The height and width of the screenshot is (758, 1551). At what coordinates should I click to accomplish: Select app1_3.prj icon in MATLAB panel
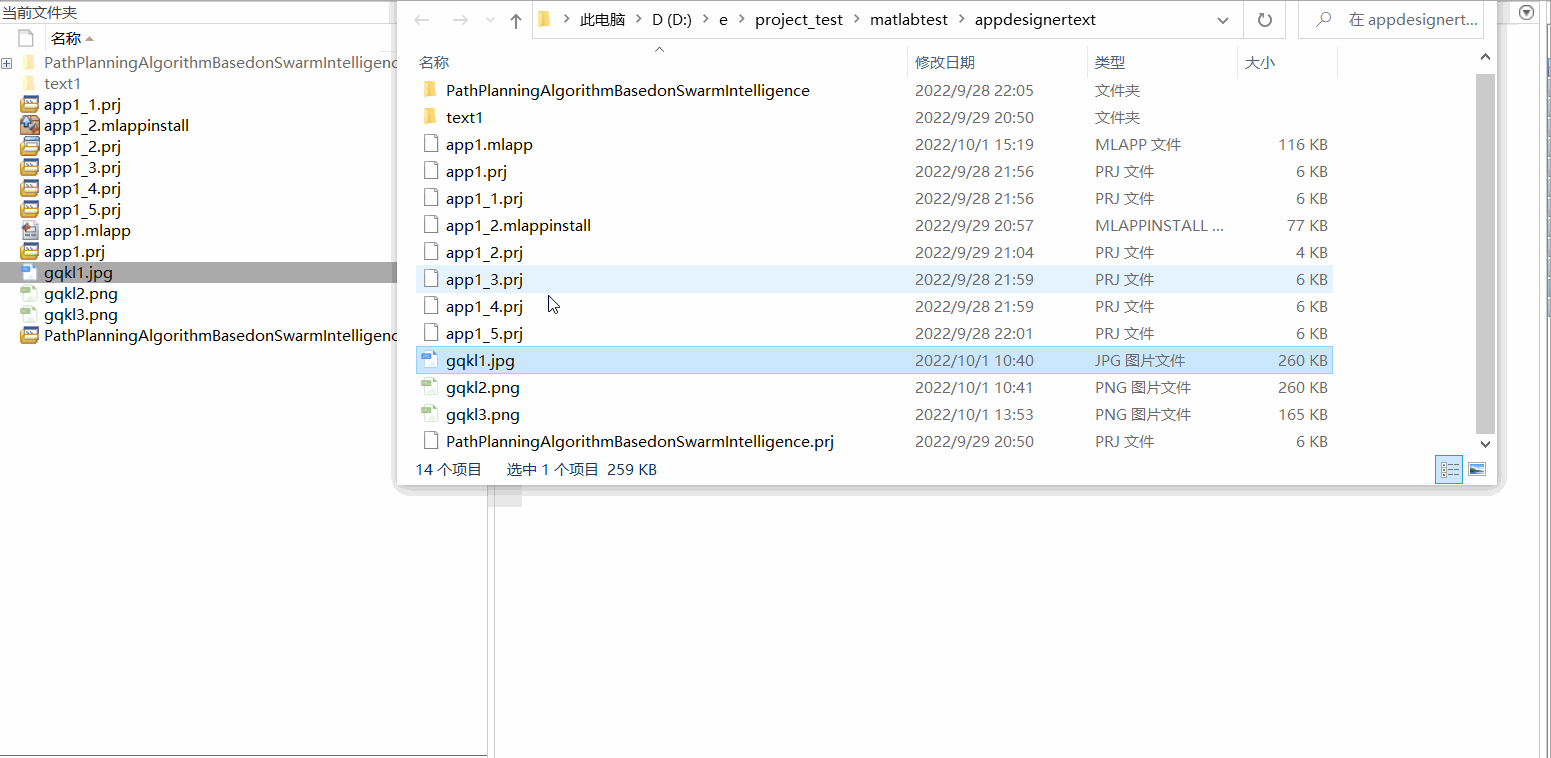[29, 167]
